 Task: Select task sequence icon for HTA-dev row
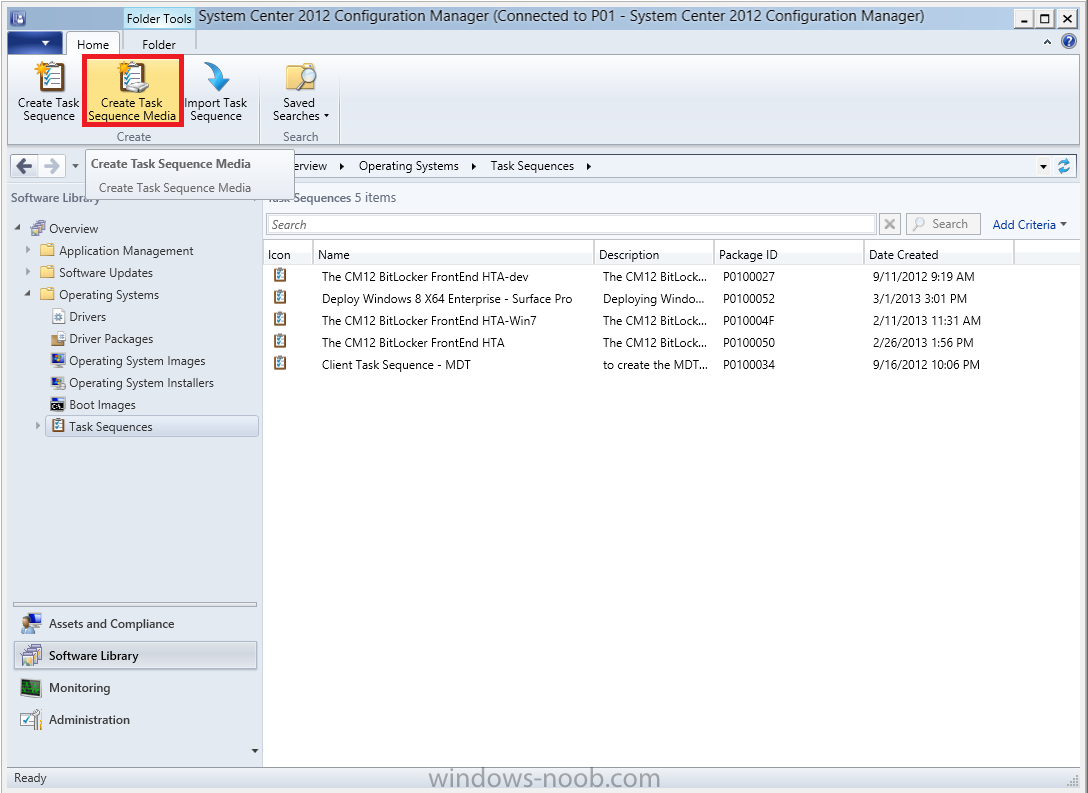click(280, 275)
